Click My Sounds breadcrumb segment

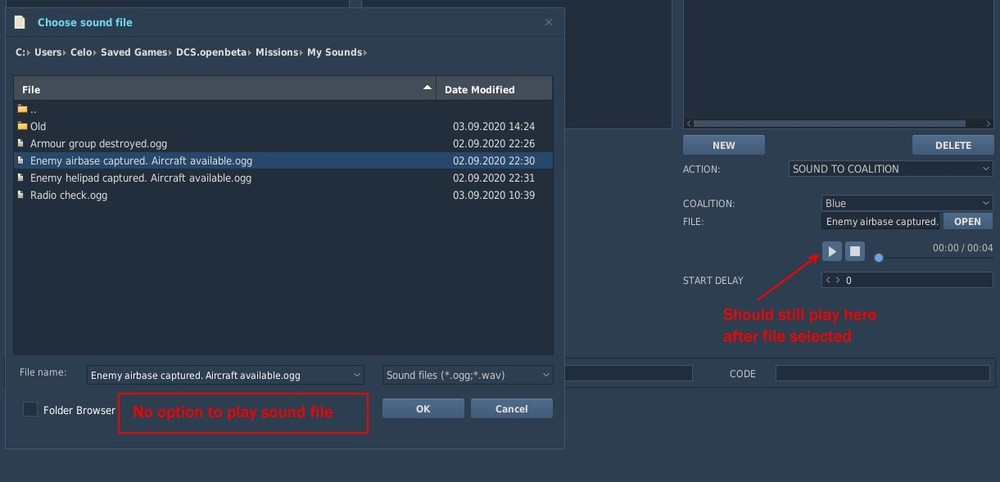click(x=334, y=52)
